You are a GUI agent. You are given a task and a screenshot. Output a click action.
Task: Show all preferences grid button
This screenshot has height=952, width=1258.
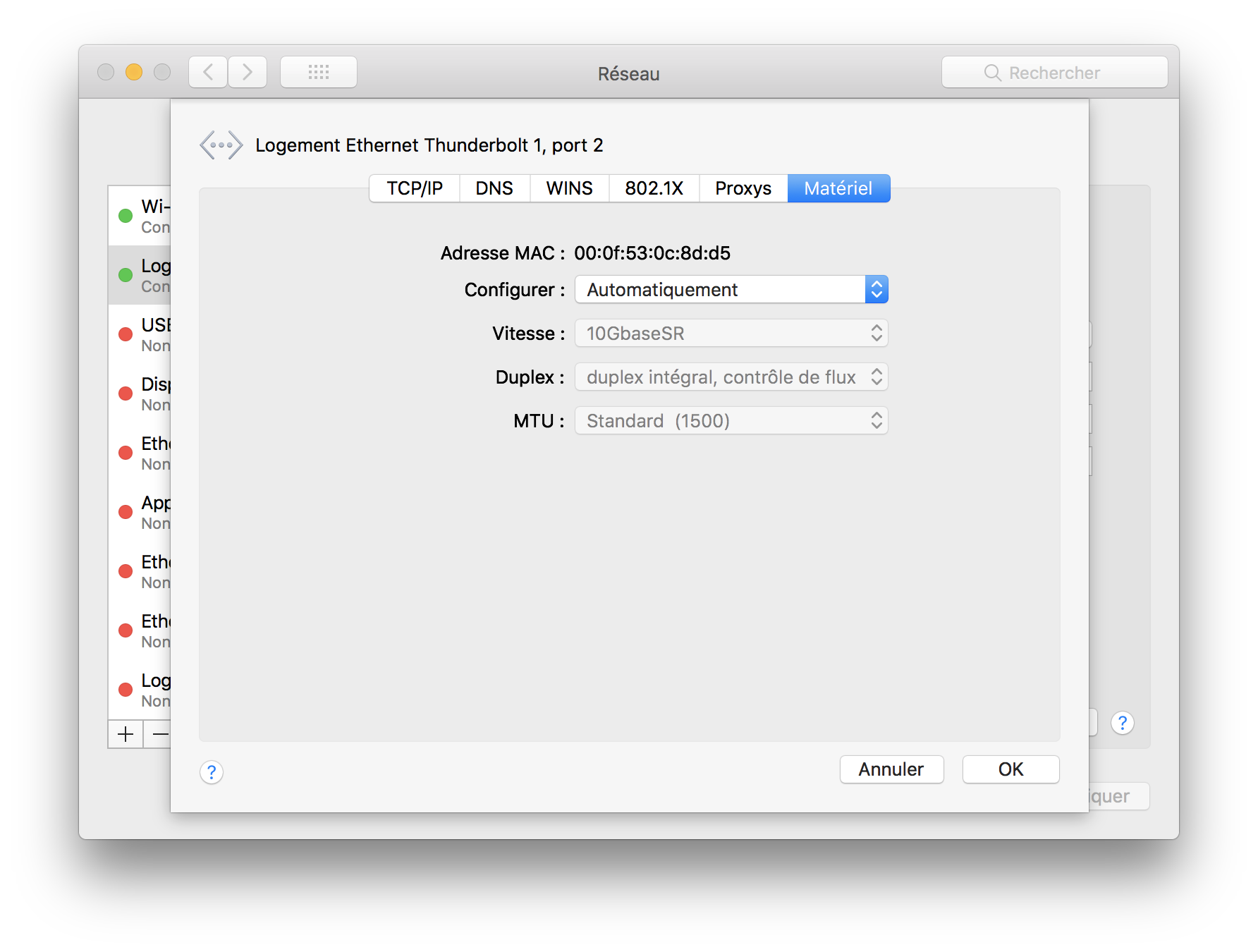319,72
